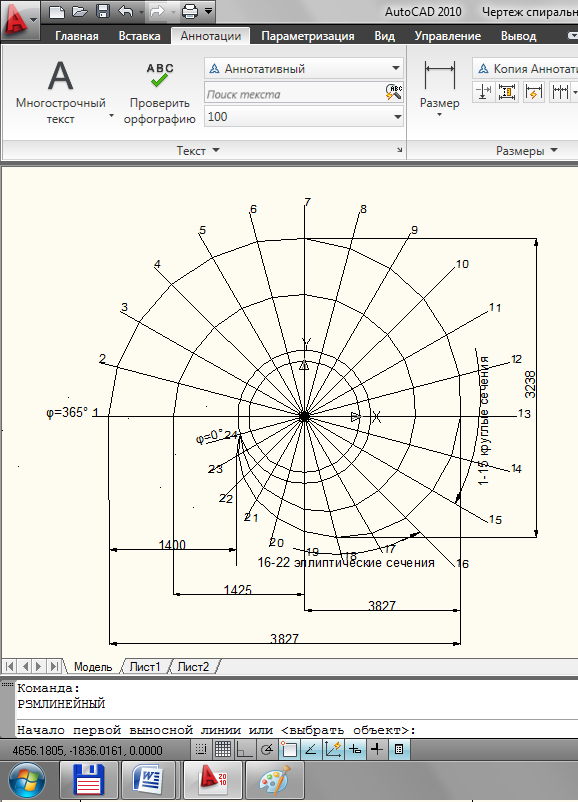Open the Windows Start menu
This screenshot has height=802, width=578.
click(27, 781)
